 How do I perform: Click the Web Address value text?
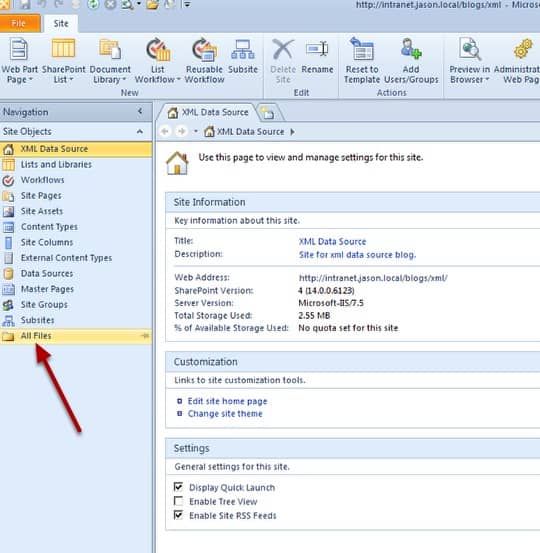[373, 278]
